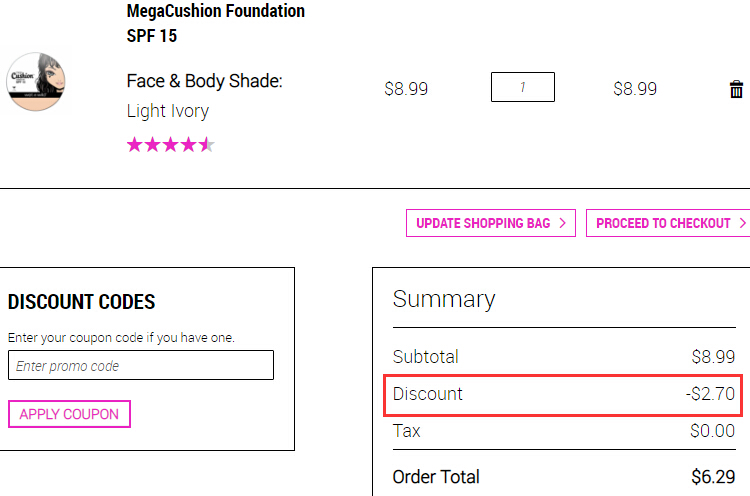This screenshot has height=496, width=750.
Task: Click the Tax $0.00 value
Action: click(x=713, y=431)
